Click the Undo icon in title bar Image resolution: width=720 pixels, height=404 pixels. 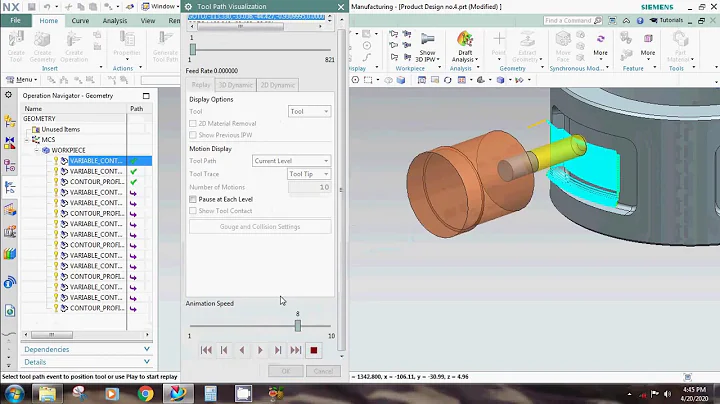[x=47, y=6]
